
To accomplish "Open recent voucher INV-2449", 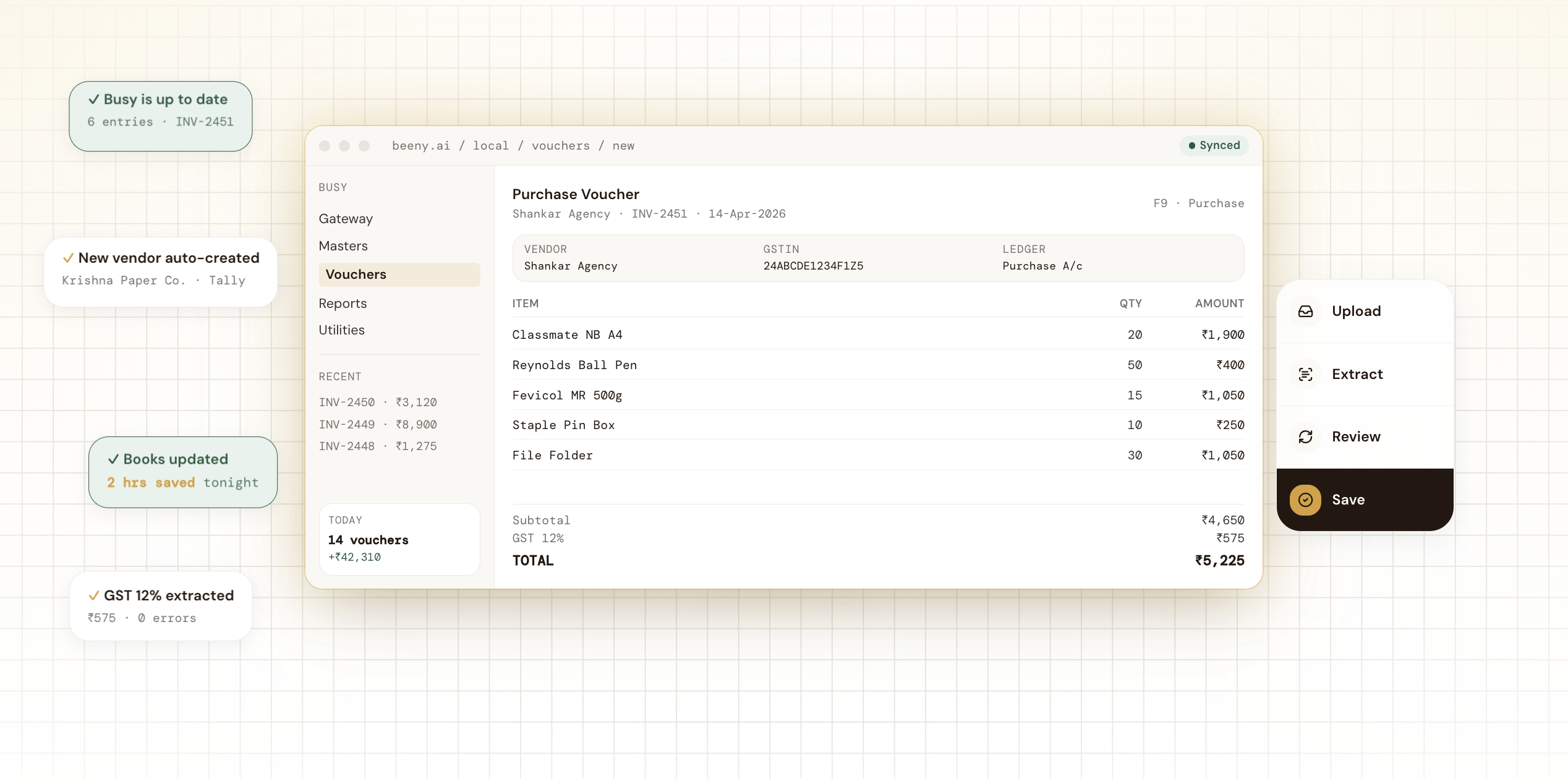I will point(378,425).
